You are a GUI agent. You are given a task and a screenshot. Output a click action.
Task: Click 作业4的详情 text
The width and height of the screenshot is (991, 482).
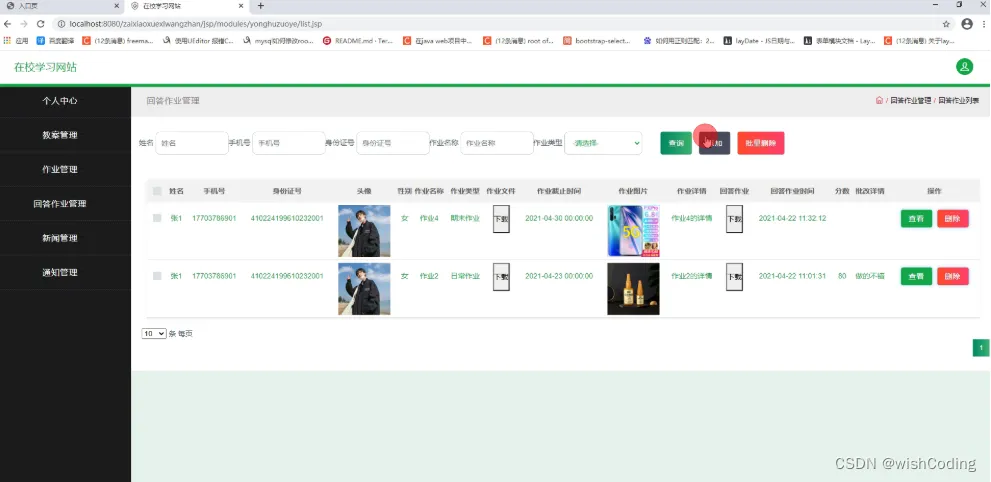point(691,219)
